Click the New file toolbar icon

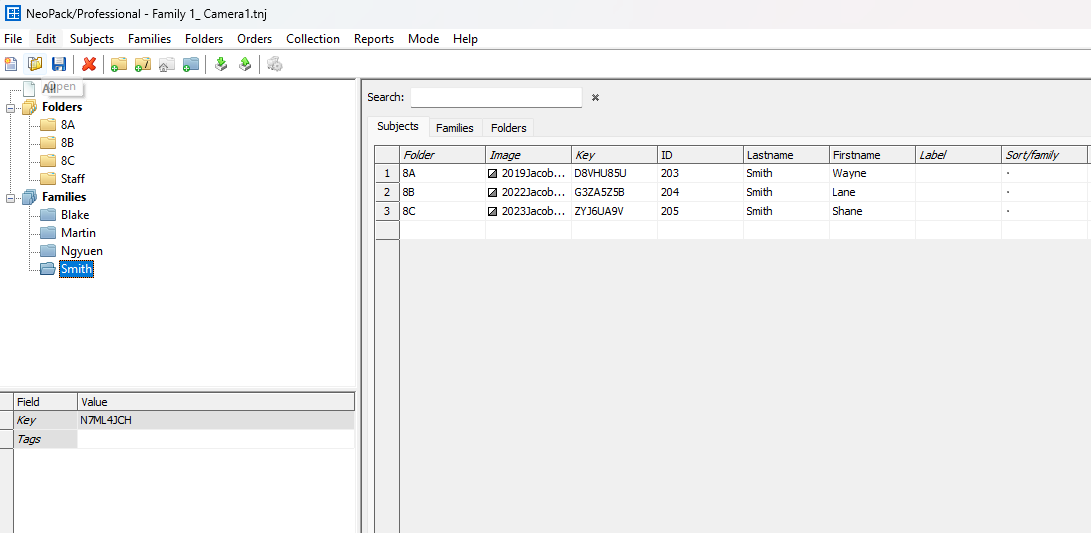[11, 64]
